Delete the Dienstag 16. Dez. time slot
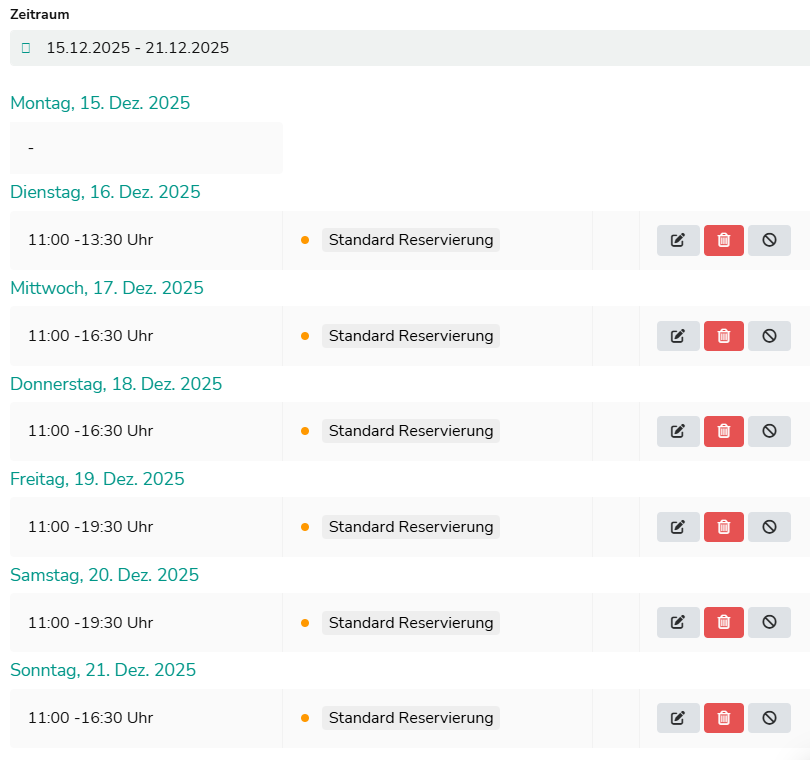This screenshot has height=760, width=810. pyautogui.click(x=724, y=240)
